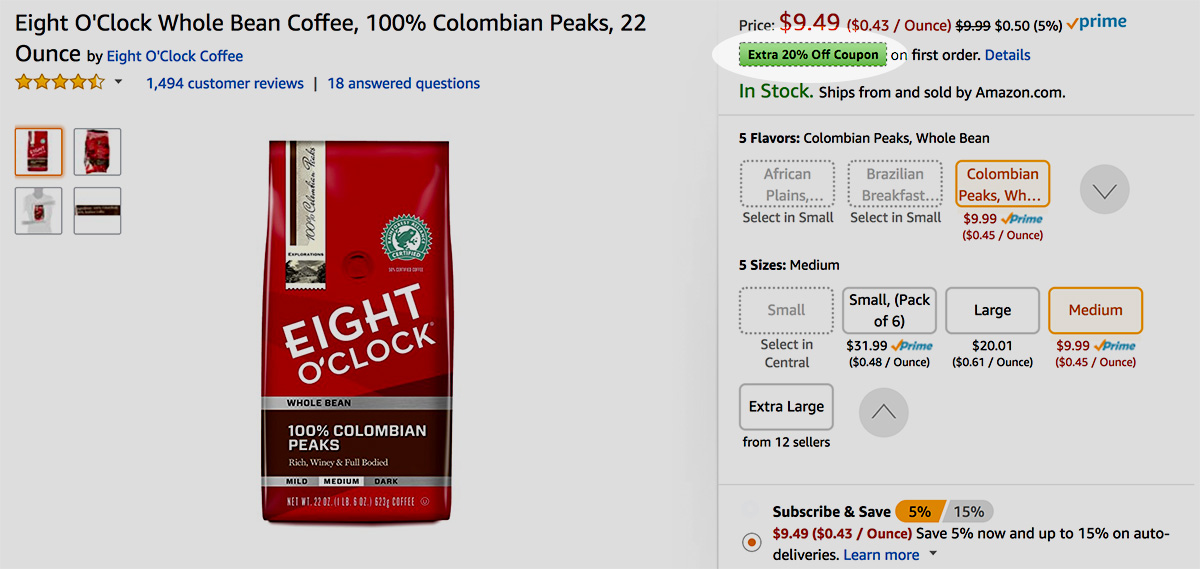
Task: Pick the Small (Pack of 6) size
Action: [x=889, y=310]
